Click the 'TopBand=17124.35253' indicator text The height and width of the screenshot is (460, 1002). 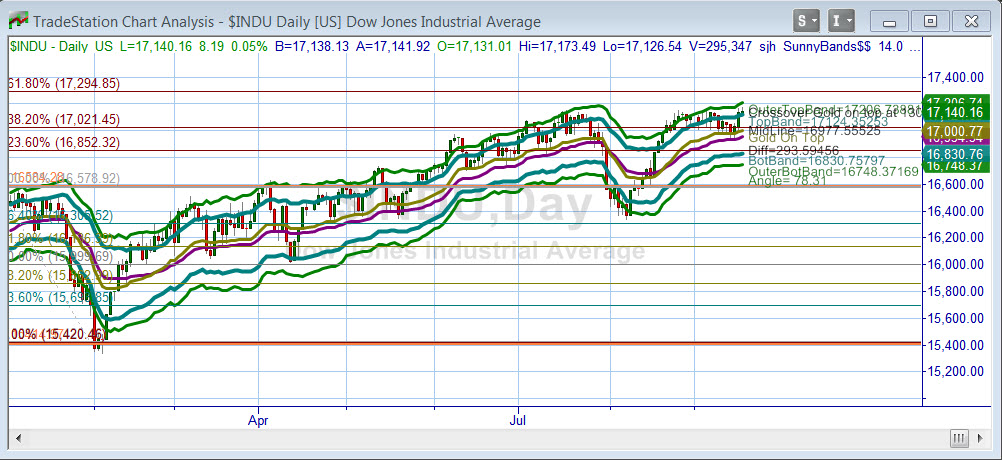point(818,122)
